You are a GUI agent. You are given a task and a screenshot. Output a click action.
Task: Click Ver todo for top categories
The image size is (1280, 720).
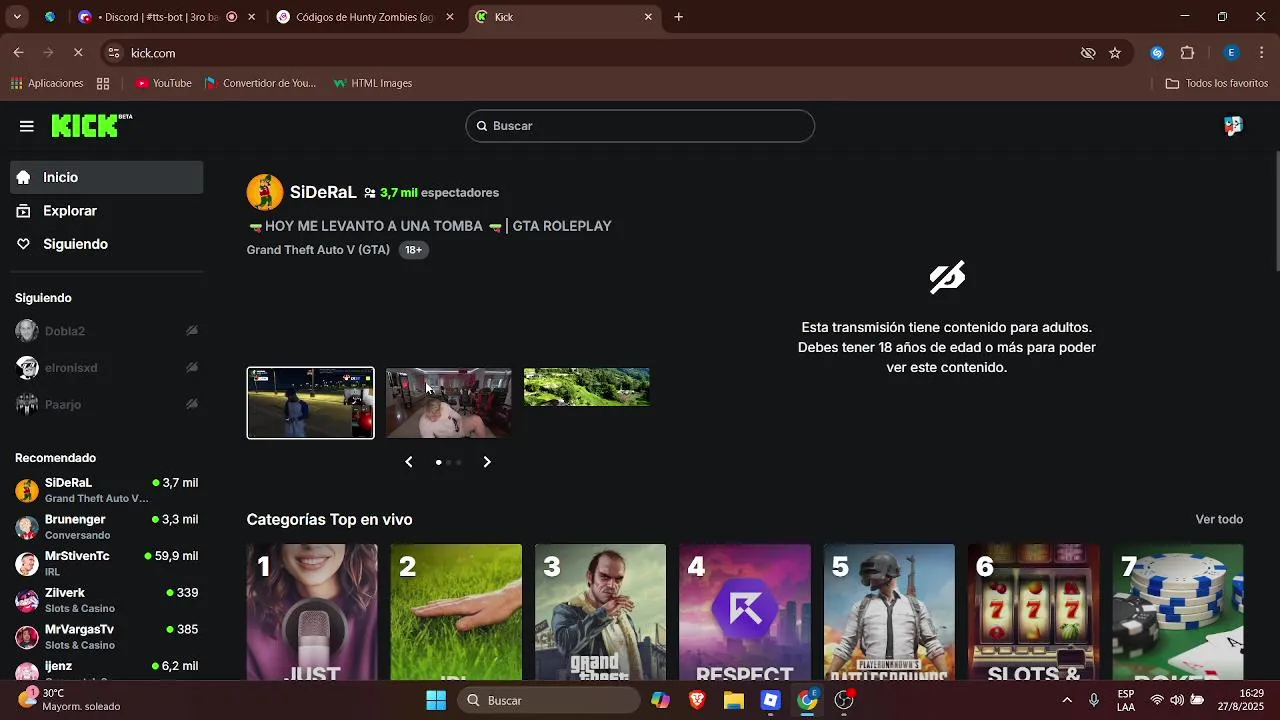[x=1219, y=519]
